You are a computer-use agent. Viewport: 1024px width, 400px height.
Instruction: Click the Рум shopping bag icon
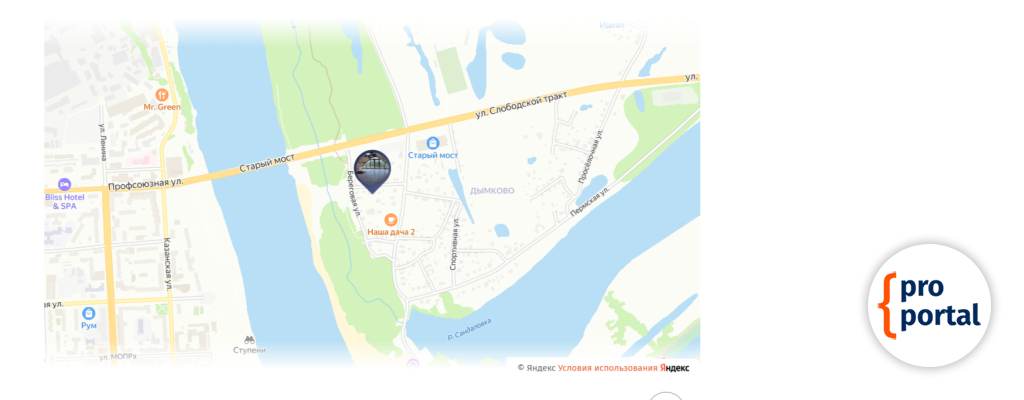(x=89, y=313)
